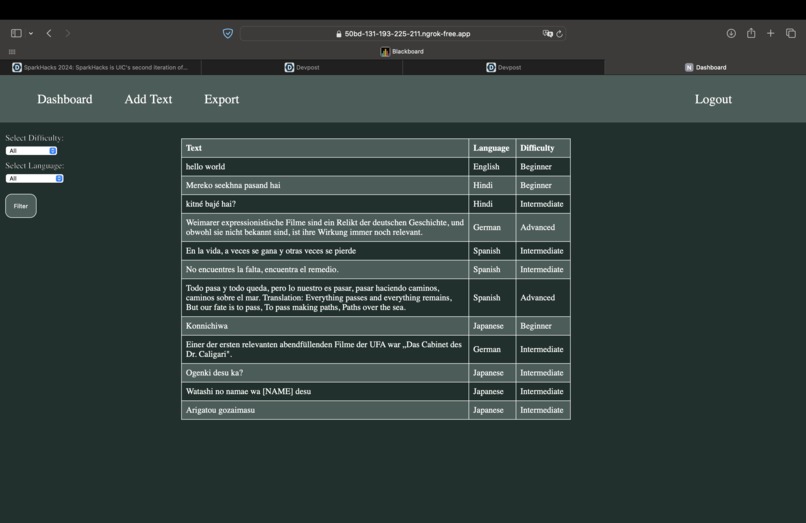
Task: Click the Text column header
Action: point(325,148)
